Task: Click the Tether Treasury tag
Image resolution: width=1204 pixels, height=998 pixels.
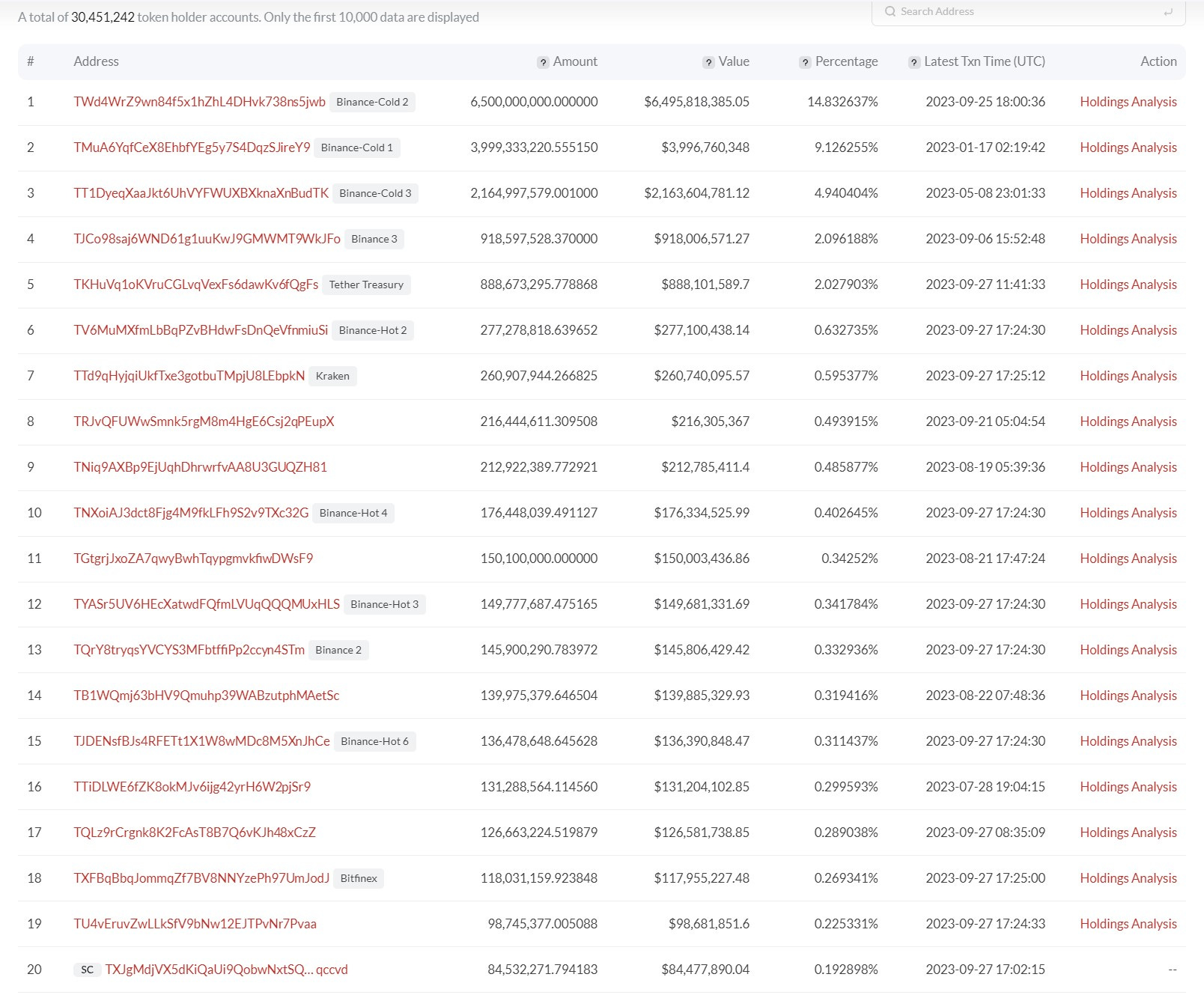Action: tap(366, 285)
